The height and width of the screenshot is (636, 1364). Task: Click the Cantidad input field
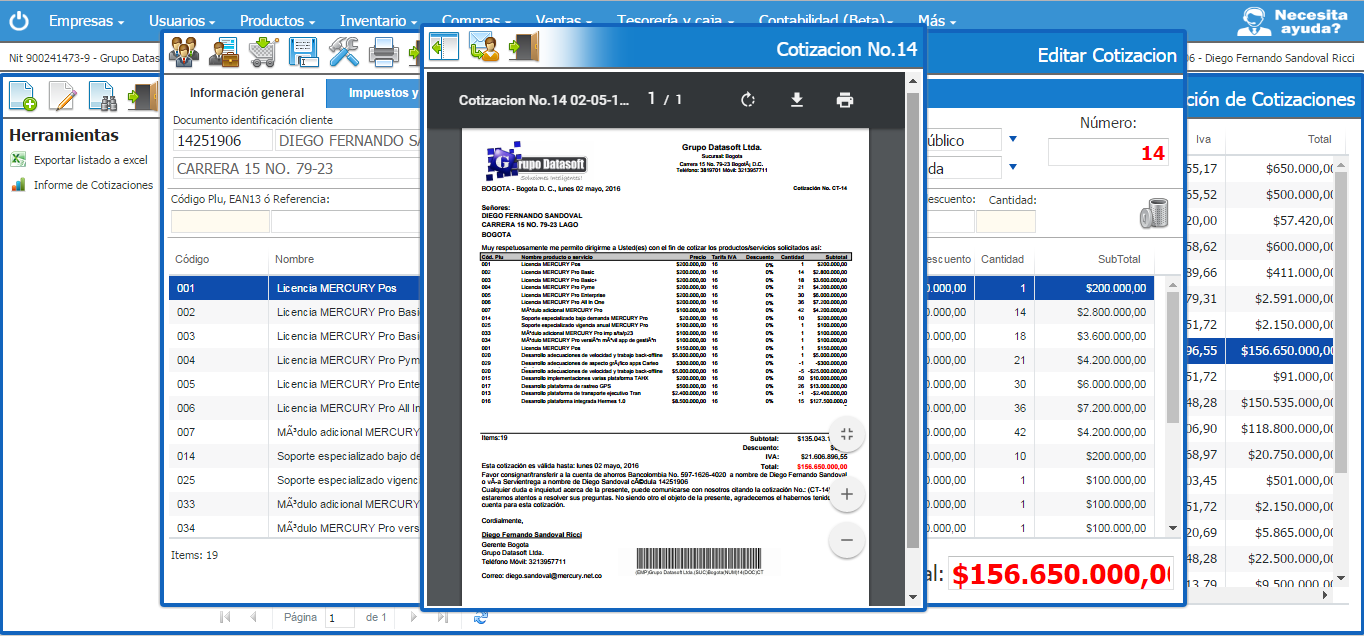(x=1006, y=222)
